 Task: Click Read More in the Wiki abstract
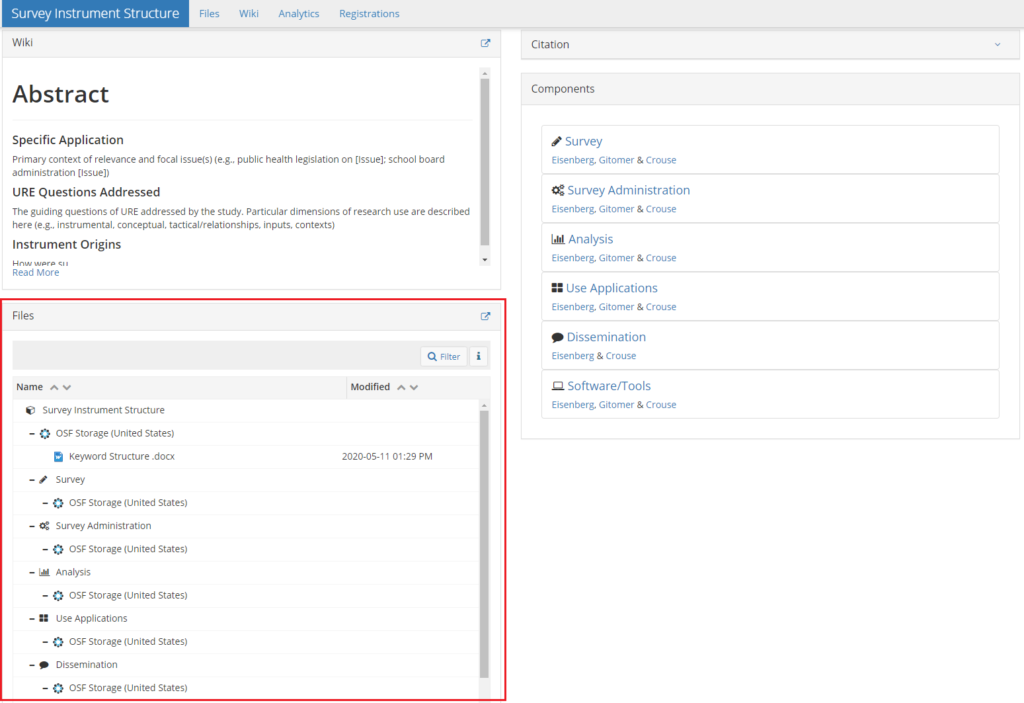[x=35, y=272]
